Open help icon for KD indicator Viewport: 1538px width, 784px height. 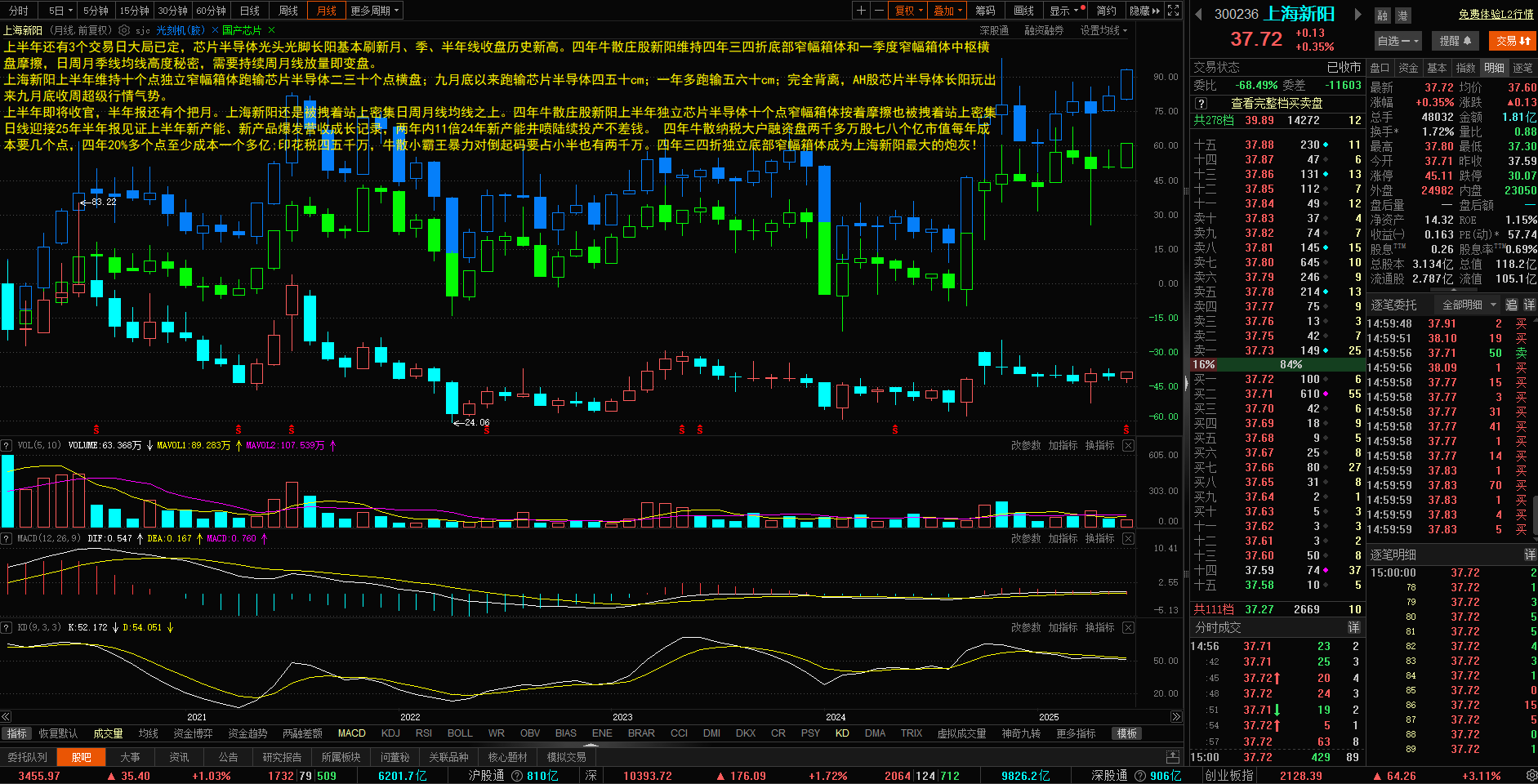click(7, 627)
